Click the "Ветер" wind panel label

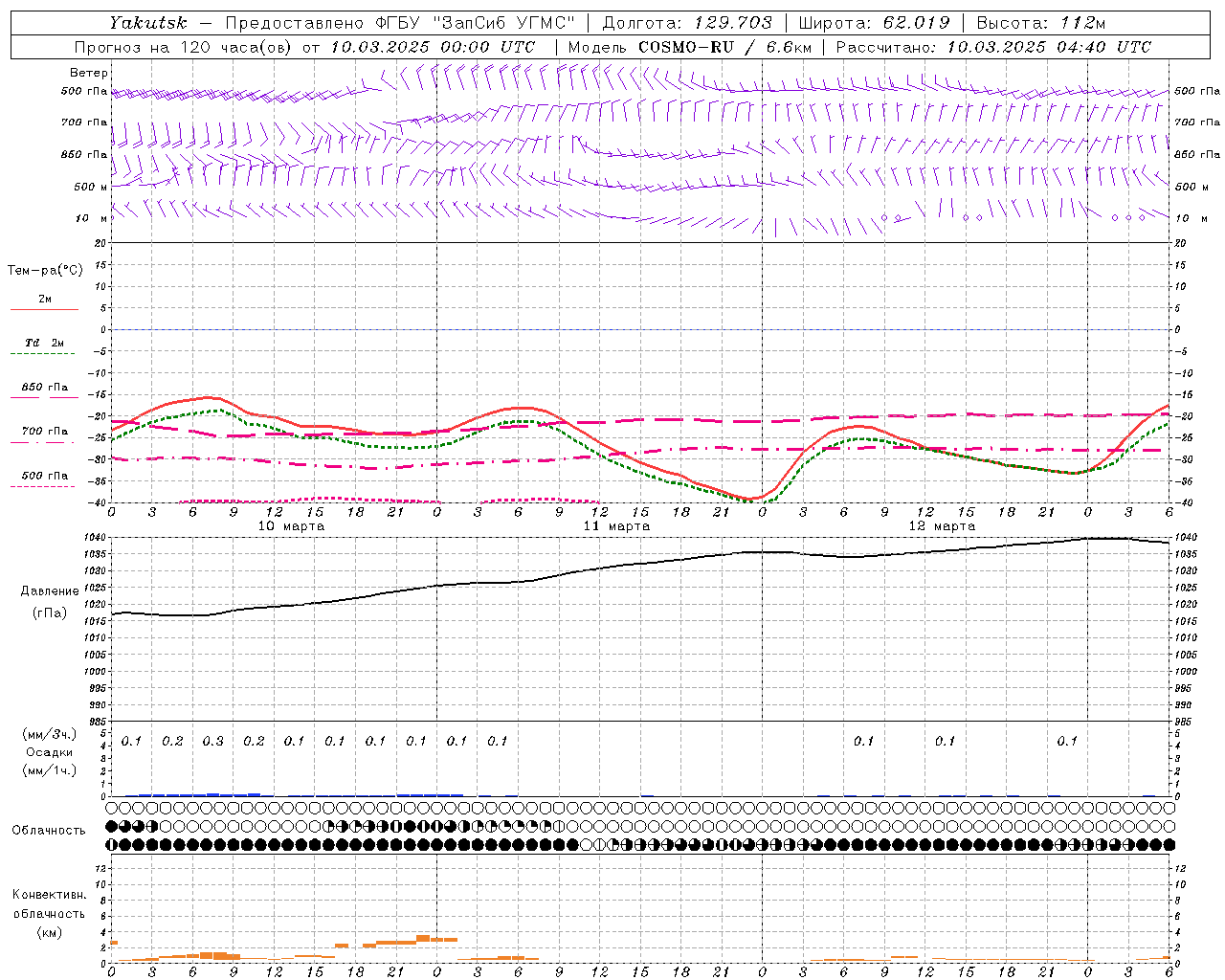pos(89,73)
